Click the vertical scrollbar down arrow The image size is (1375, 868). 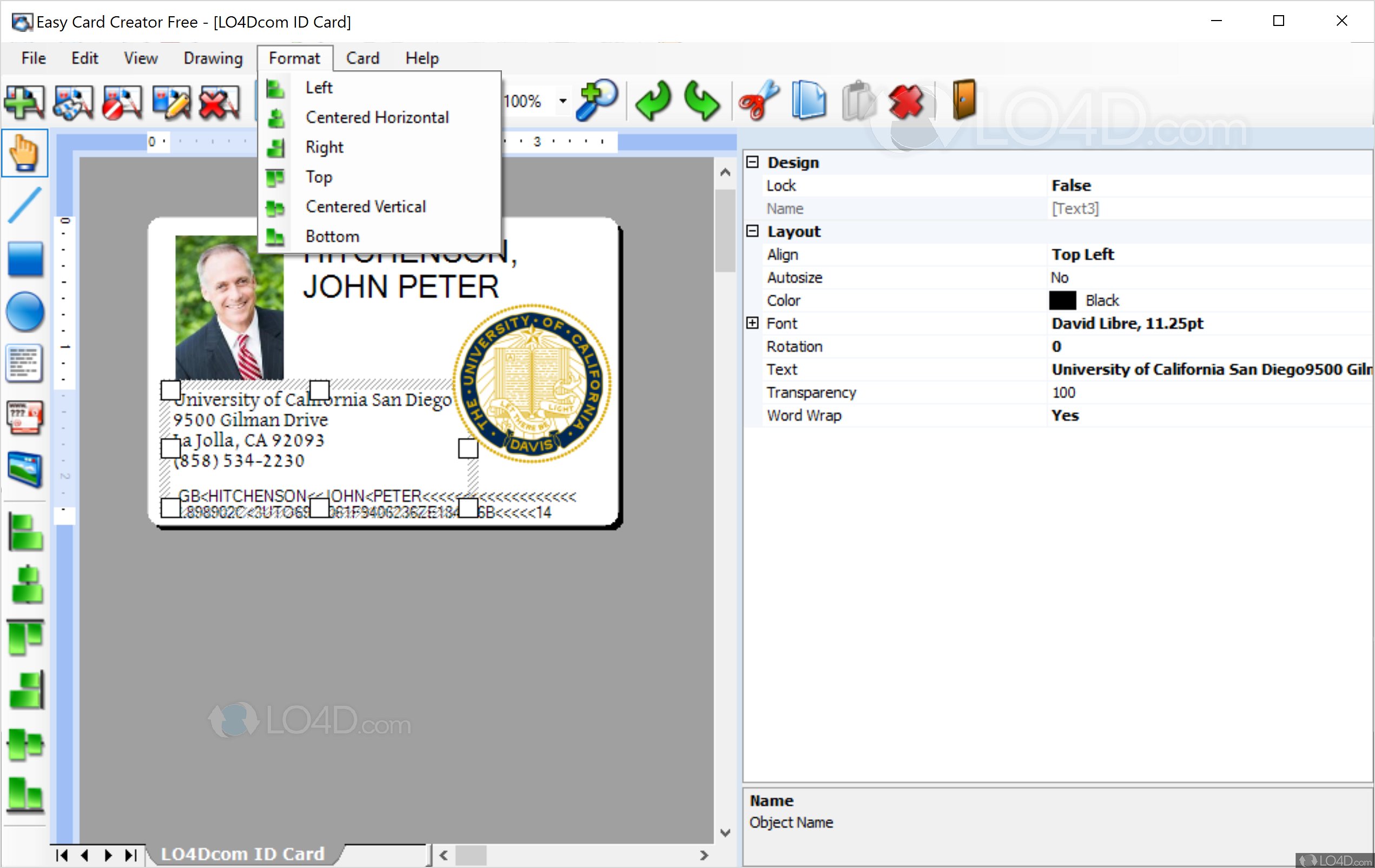[725, 832]
